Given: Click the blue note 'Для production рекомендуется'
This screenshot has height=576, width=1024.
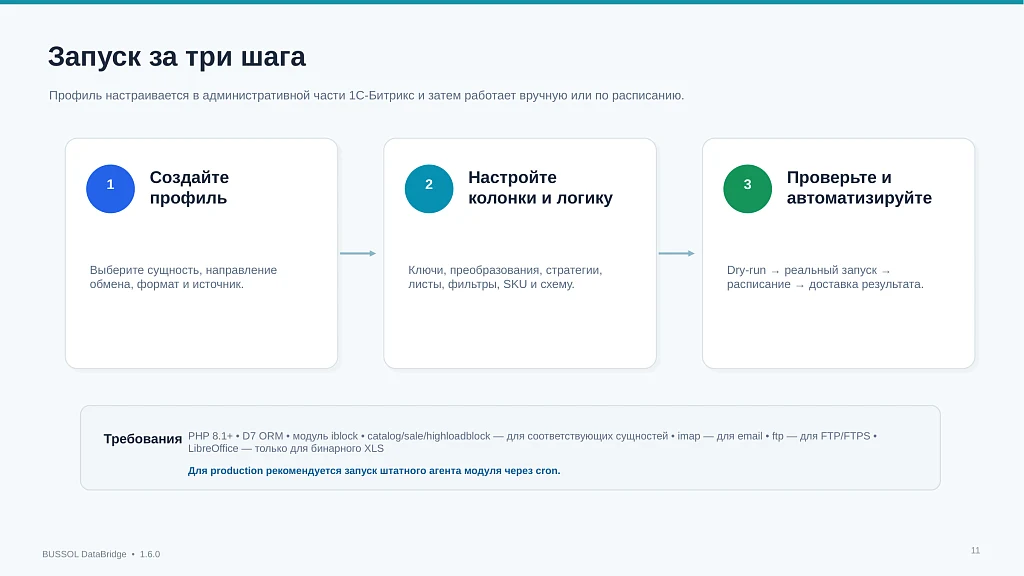Looking at the screenshot, I should coord(374,471).
